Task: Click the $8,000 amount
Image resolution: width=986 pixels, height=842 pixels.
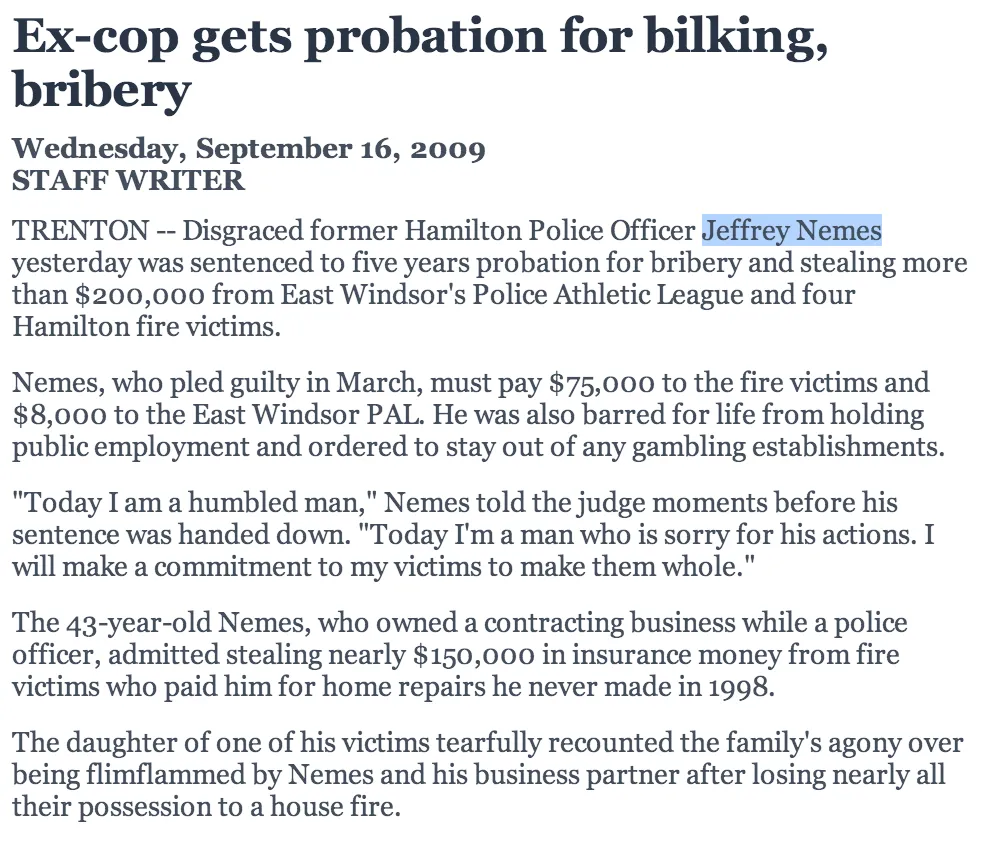Action: 60,415
